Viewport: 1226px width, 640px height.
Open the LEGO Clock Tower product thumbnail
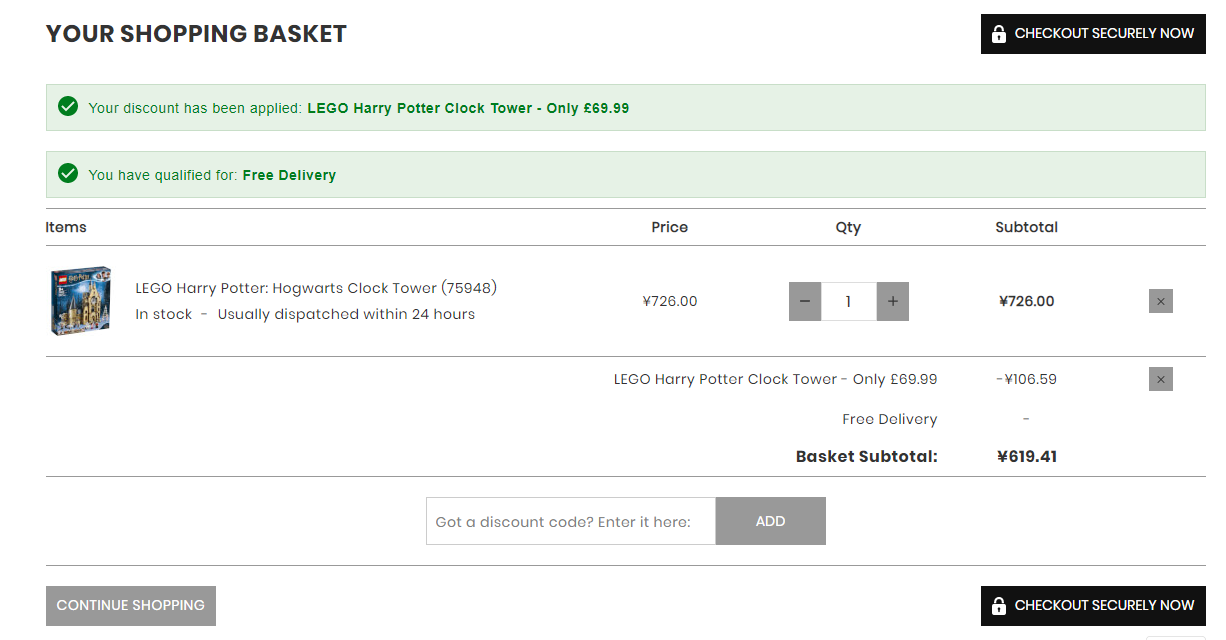(x=81, y=300)
